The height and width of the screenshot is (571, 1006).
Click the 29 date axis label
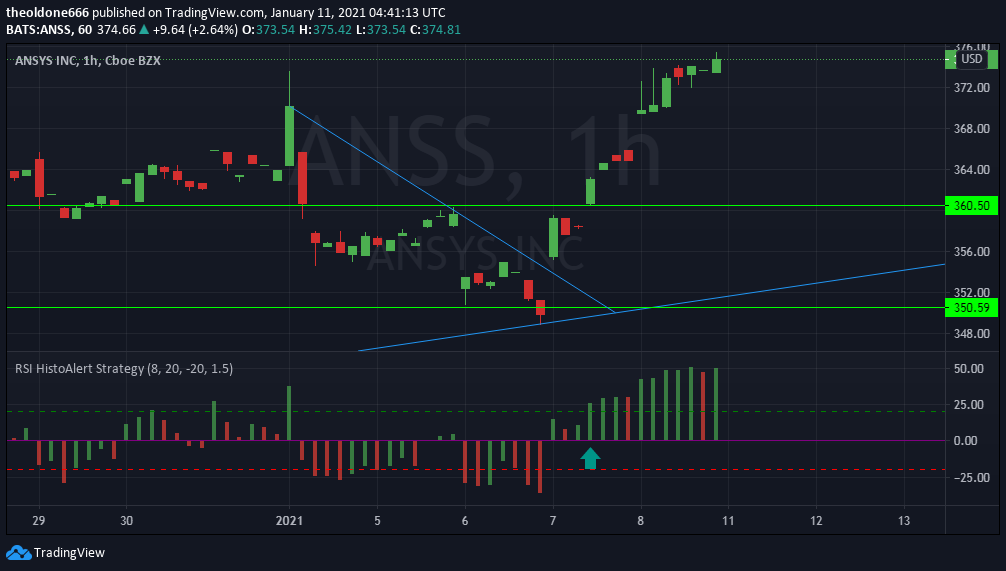click(38, 520)
